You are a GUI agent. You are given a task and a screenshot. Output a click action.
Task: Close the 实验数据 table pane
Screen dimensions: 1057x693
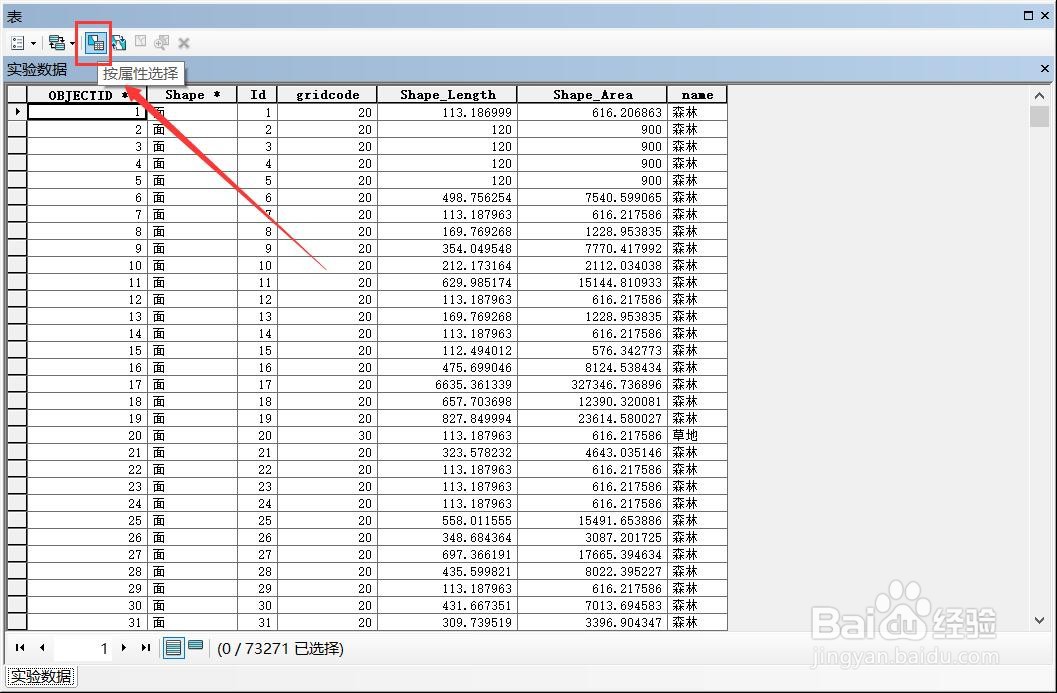point(1045,69)
